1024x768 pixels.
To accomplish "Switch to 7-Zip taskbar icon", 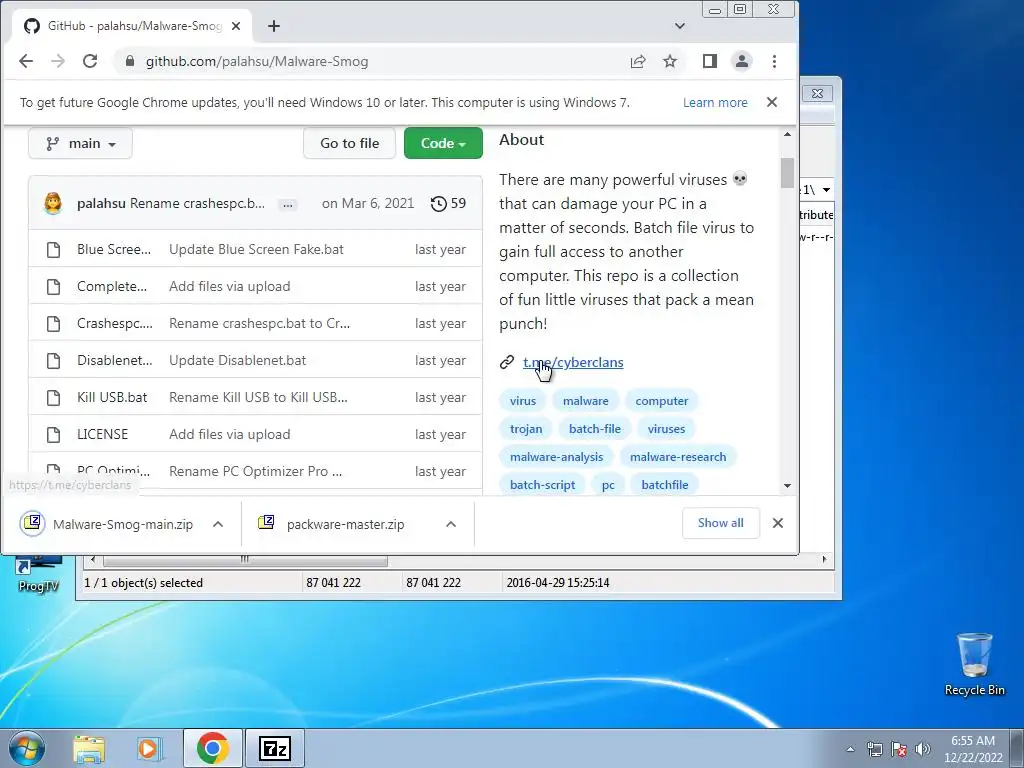I will (x=274, y=748).
